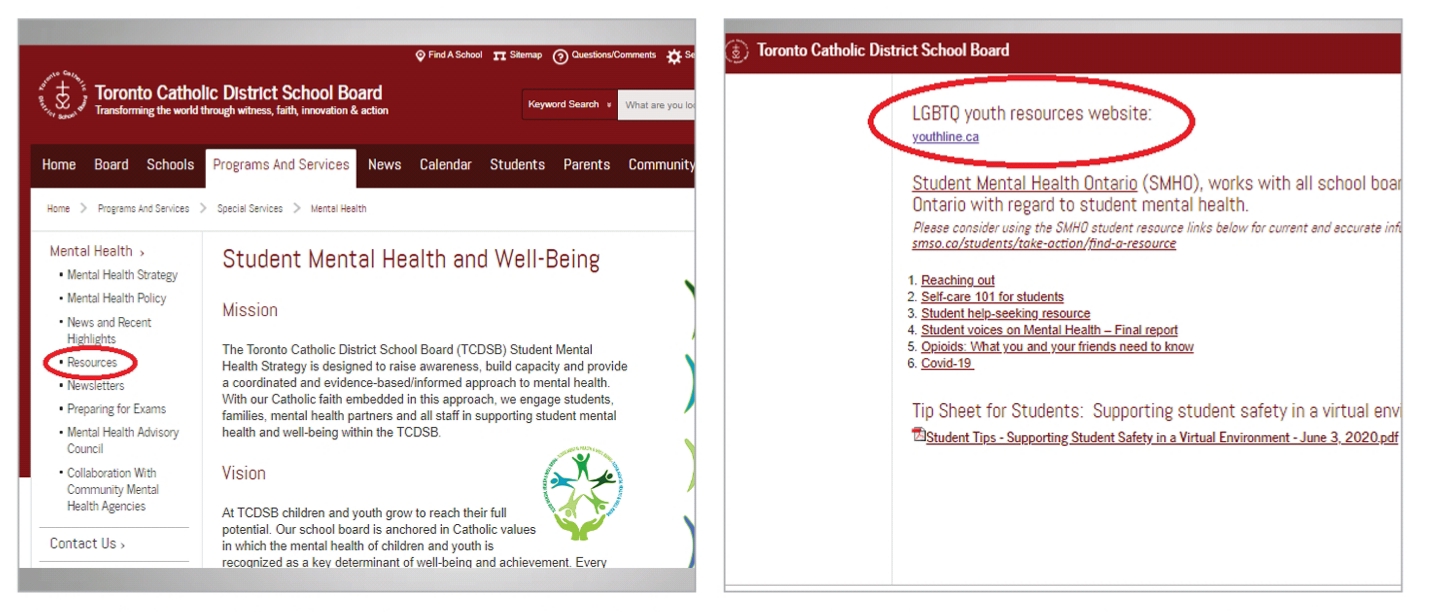This screenshot has height=612, width=1432.
Task: Click Toronto Catholic District School Board title left window
Action: (x=238, y=93)
